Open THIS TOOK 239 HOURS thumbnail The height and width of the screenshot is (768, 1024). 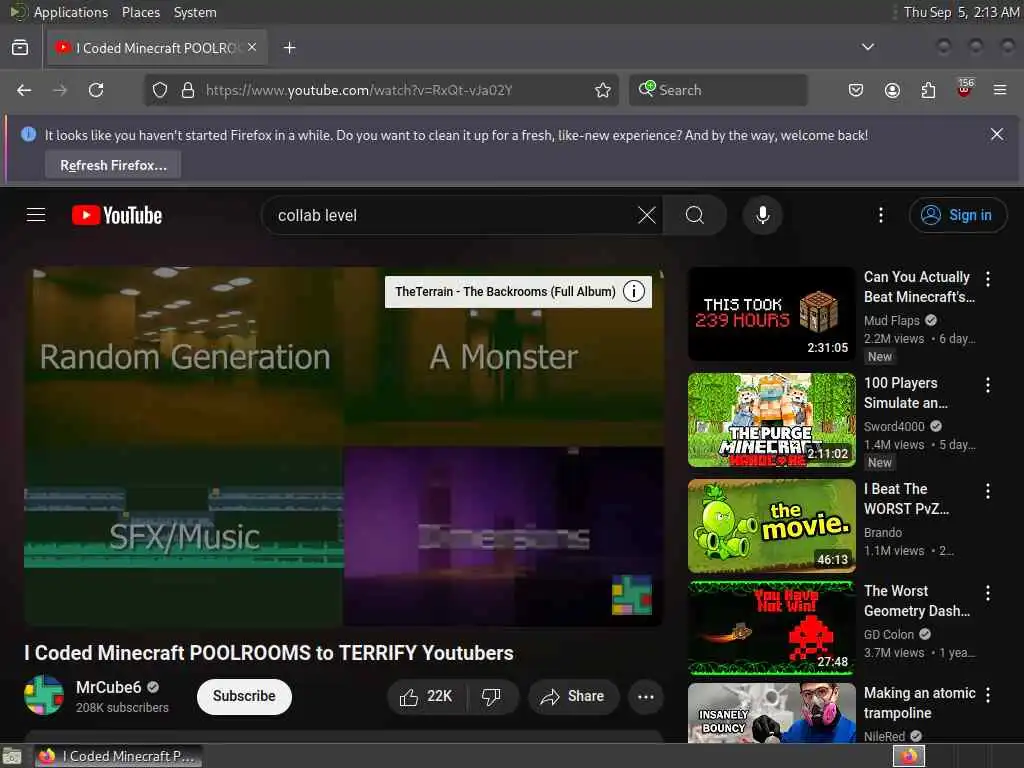pos(772,314)
